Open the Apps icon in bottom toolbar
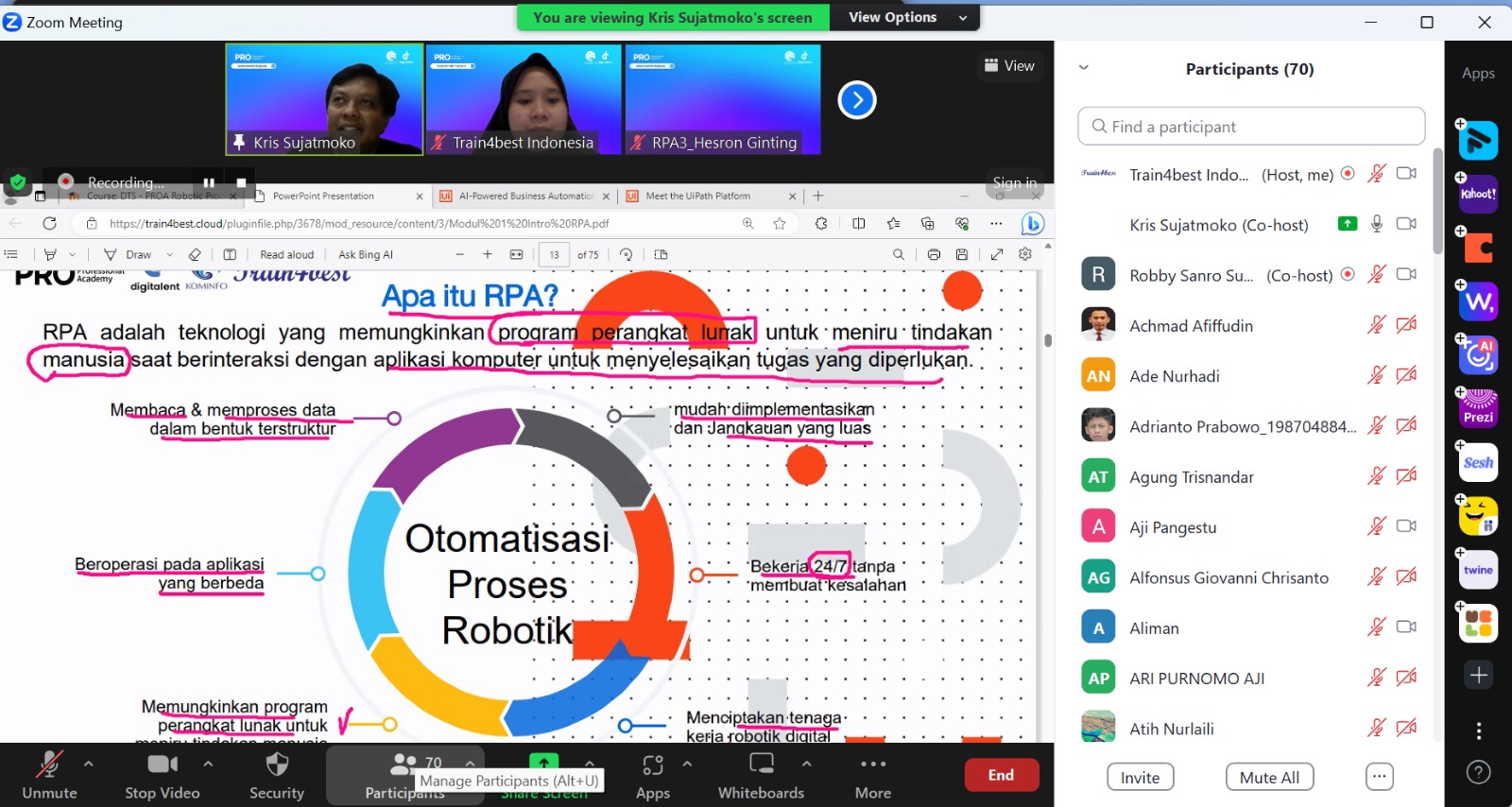The width and height of the screenshot is (1512, 807). [x=653, y=764]
